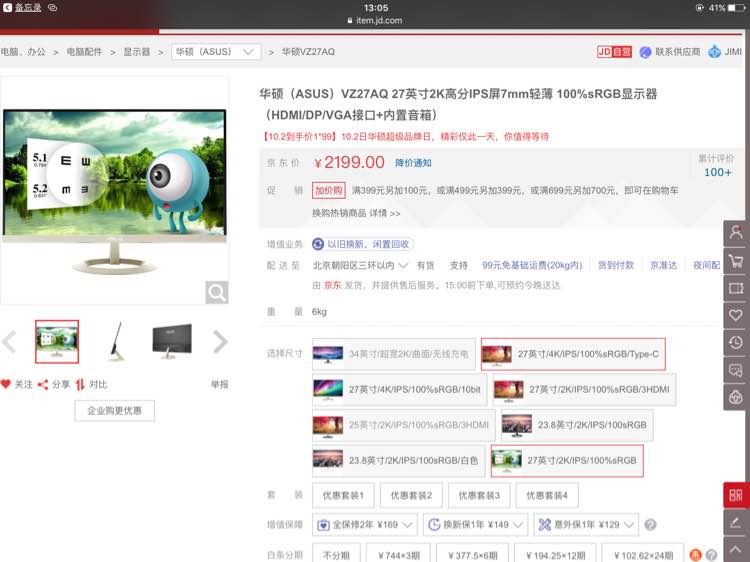This screenshot has height=562, width=750.
Task: Select 优惠套装3 bundle tab
Action: tap(479, 496)
